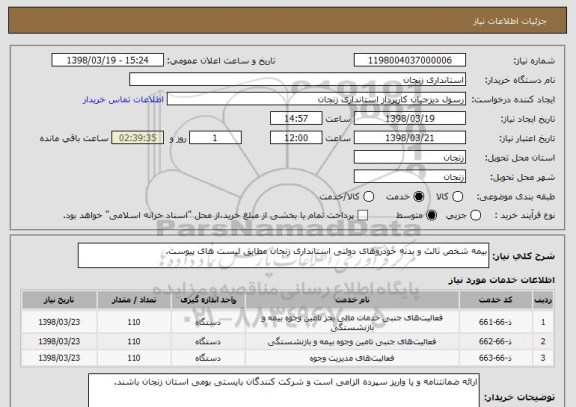Viewport: 576px width, 407px height.
Task: Click the public announcement date-time field
Action: 108,60
